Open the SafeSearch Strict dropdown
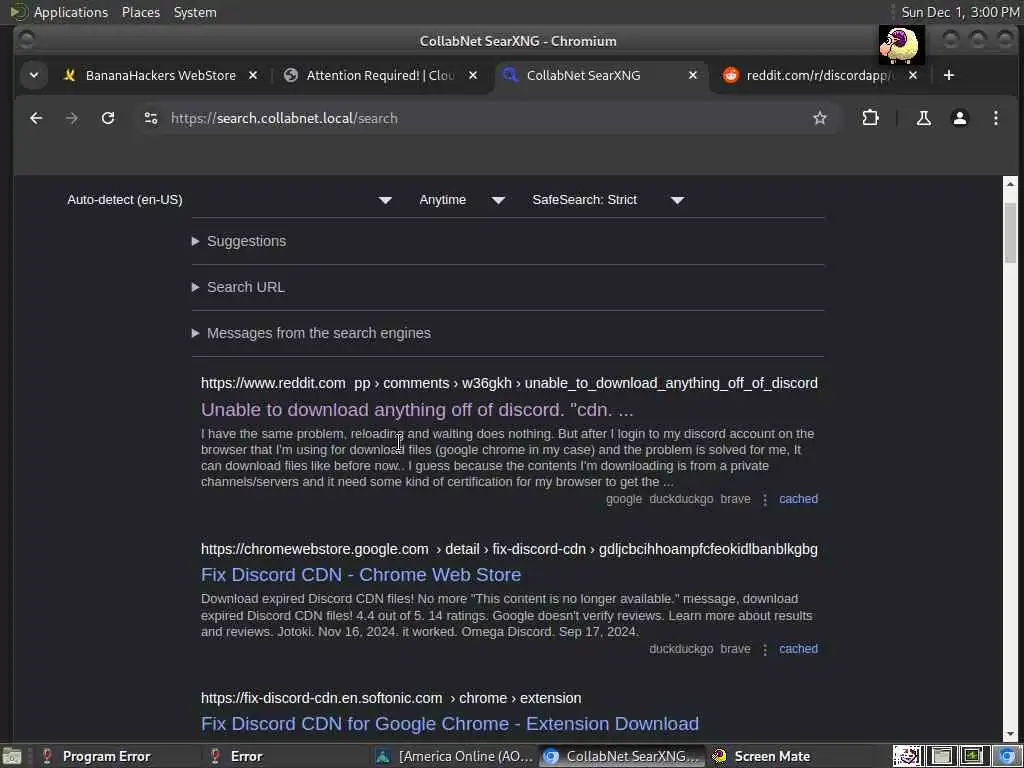Image resolution: width=1024 pixels, height=768 pixels. click(x=608, y=200)
